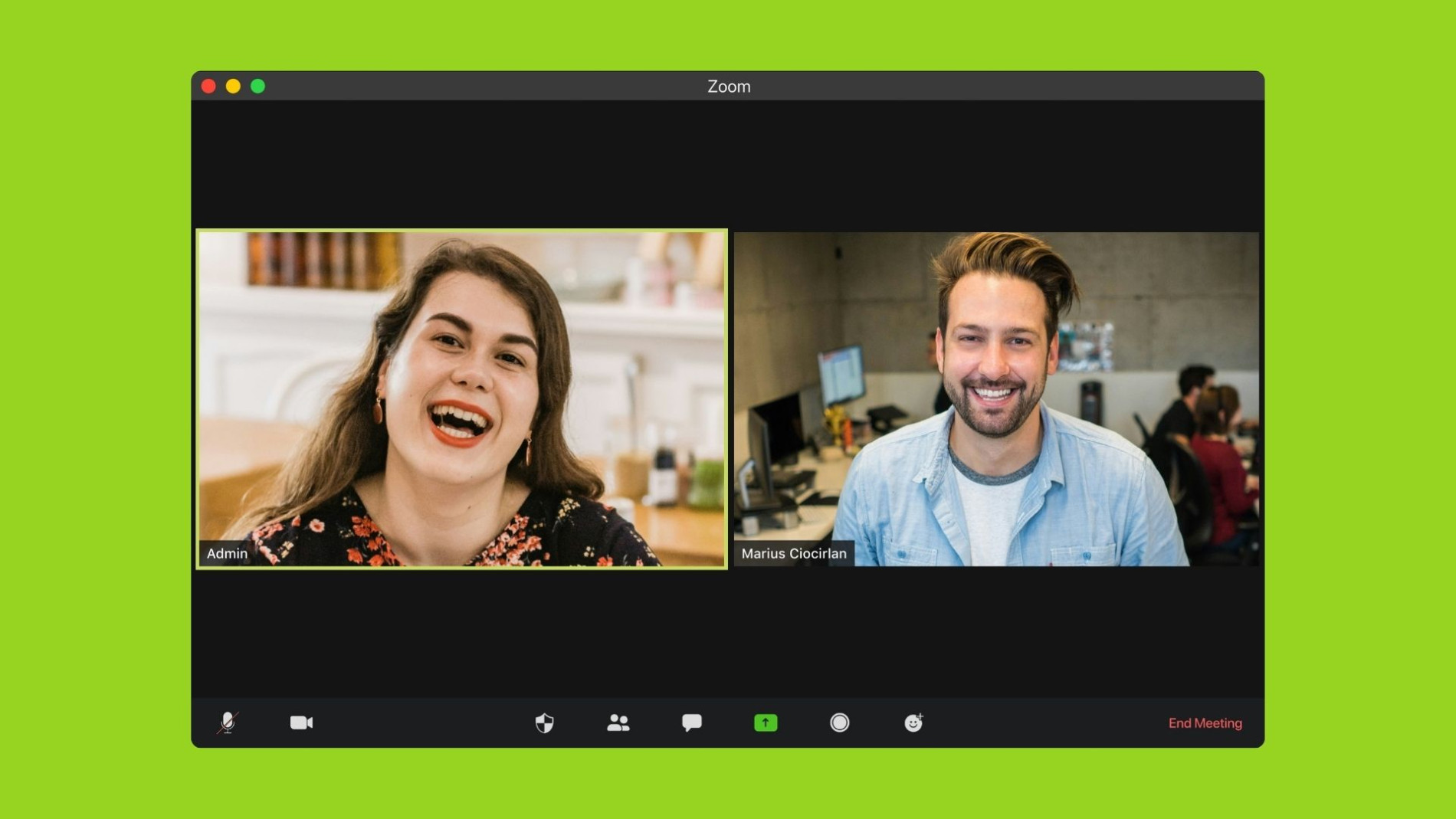
Task: Click the Zoom window title text
Action: [729, 87]
